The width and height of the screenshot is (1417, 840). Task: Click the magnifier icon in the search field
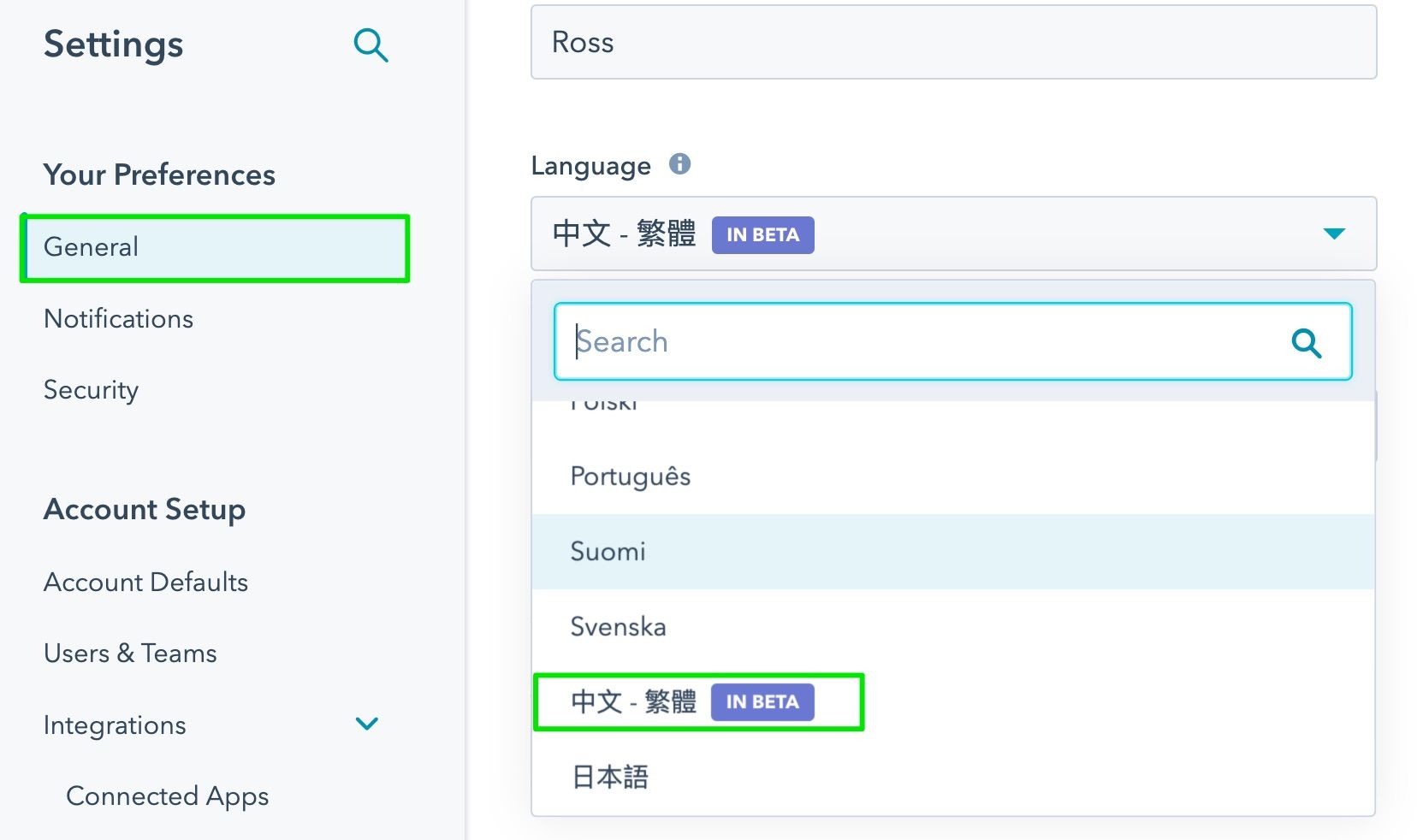point(1307,341)
